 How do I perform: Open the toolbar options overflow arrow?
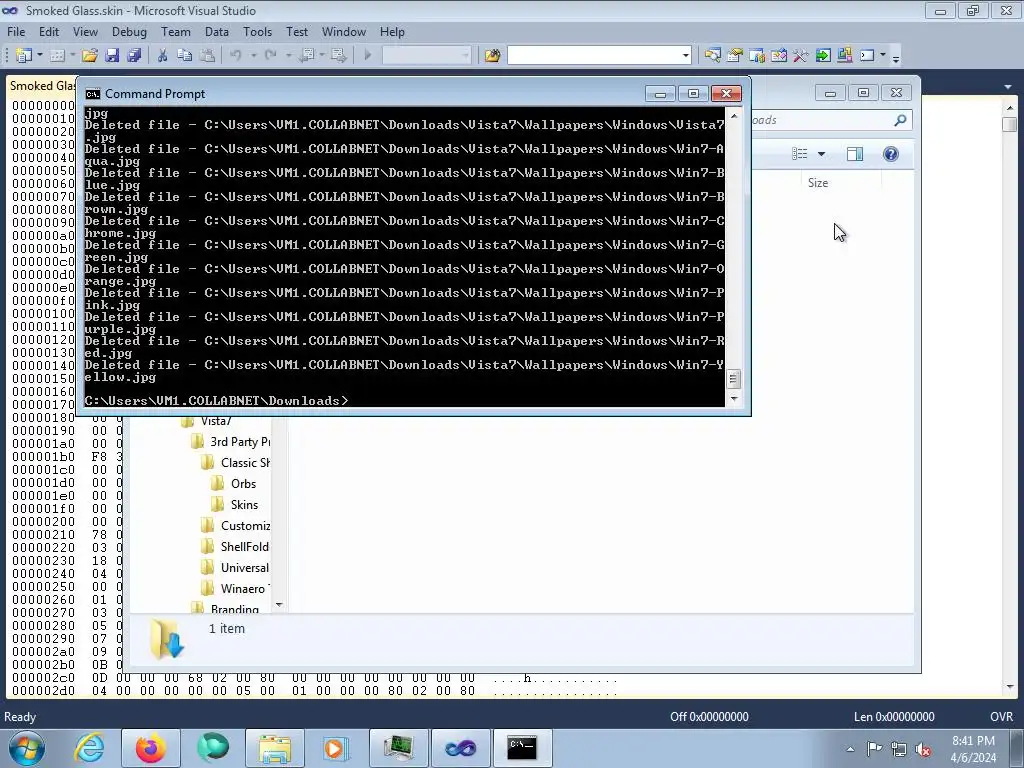pos(896,57)
